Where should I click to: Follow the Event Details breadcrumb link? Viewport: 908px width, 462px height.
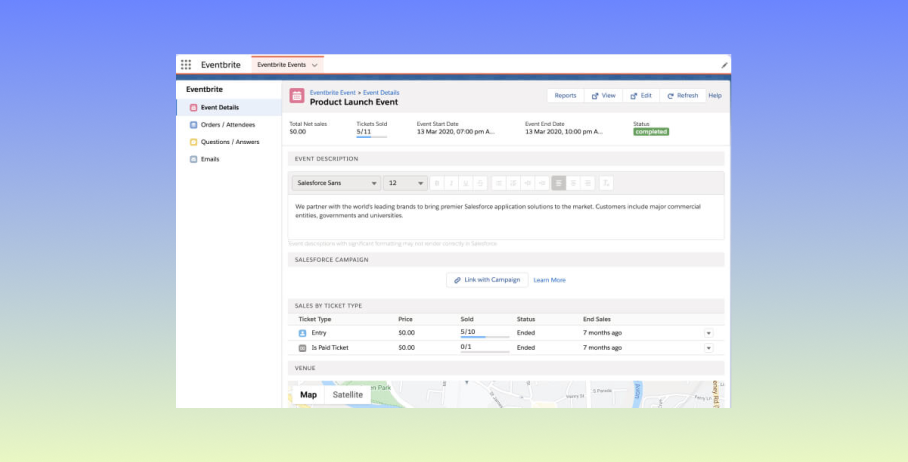(x=381, y=93)
